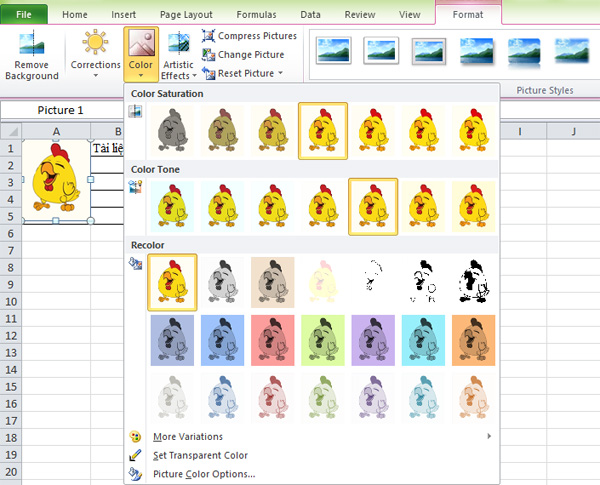
Task: Apply dark red recolor thumbnail
Action: click(x=272, y=340)
